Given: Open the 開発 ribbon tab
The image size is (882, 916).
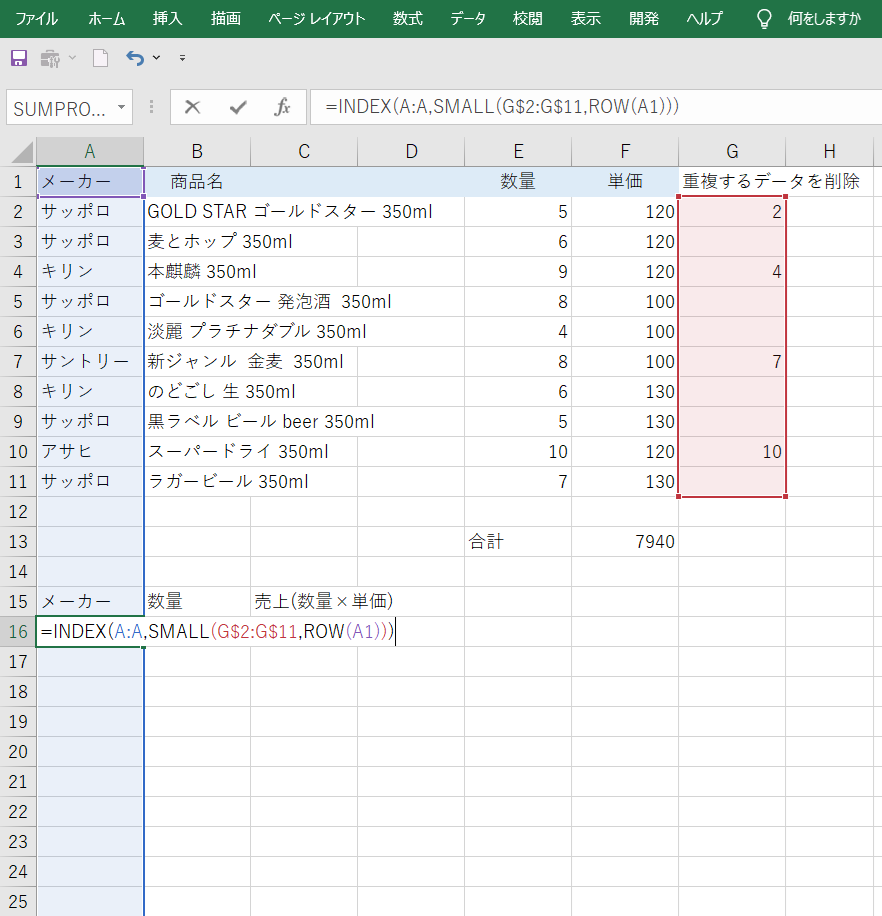Looking at the screenshot, I should point(644,17).
